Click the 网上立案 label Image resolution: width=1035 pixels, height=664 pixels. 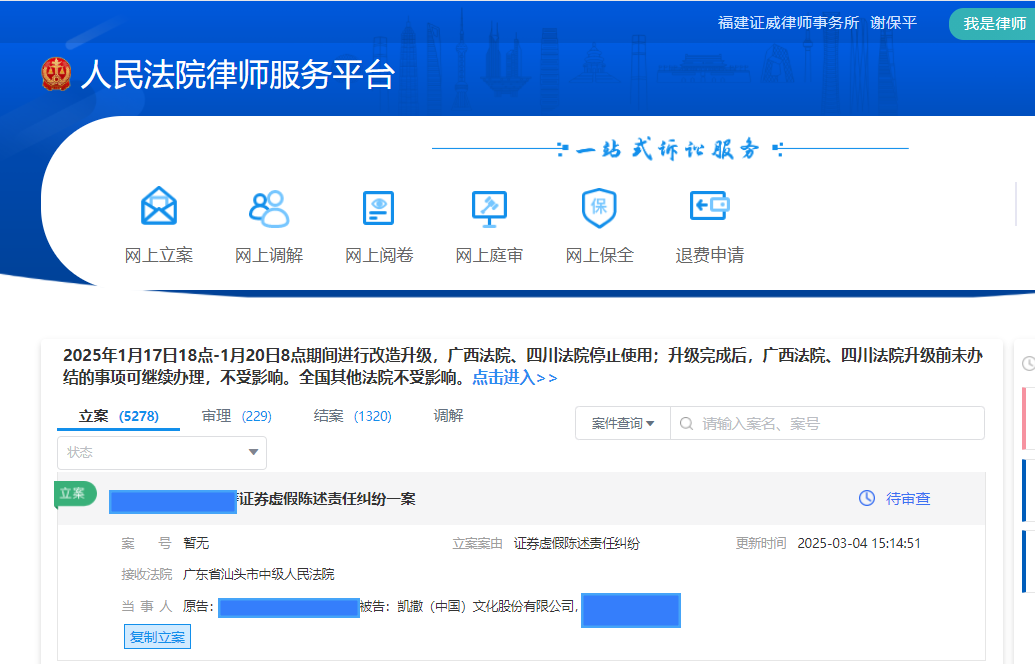[158, 255]
